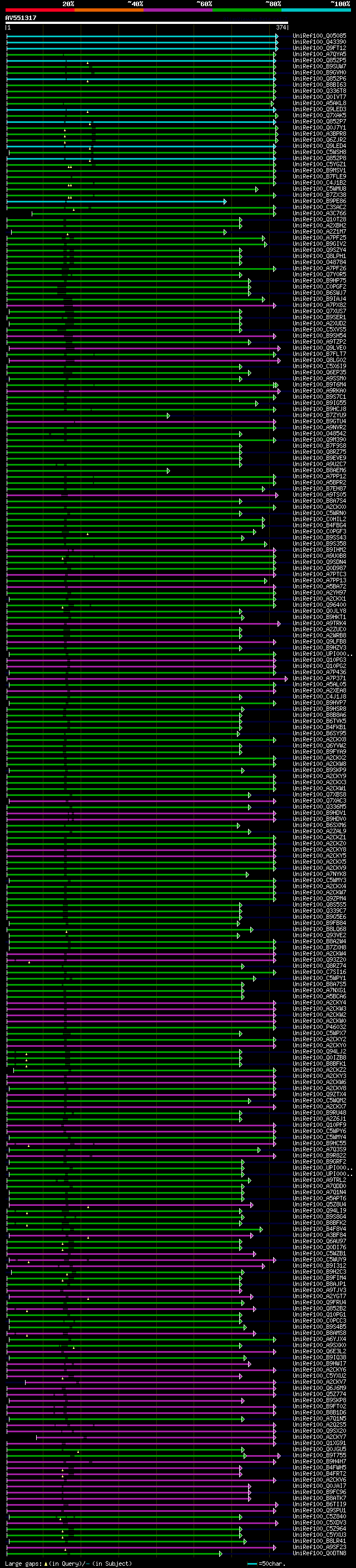356x1568 pixels.
Task: Select hit label UniRef100_B6SY95
Action: tap(319, 734)
